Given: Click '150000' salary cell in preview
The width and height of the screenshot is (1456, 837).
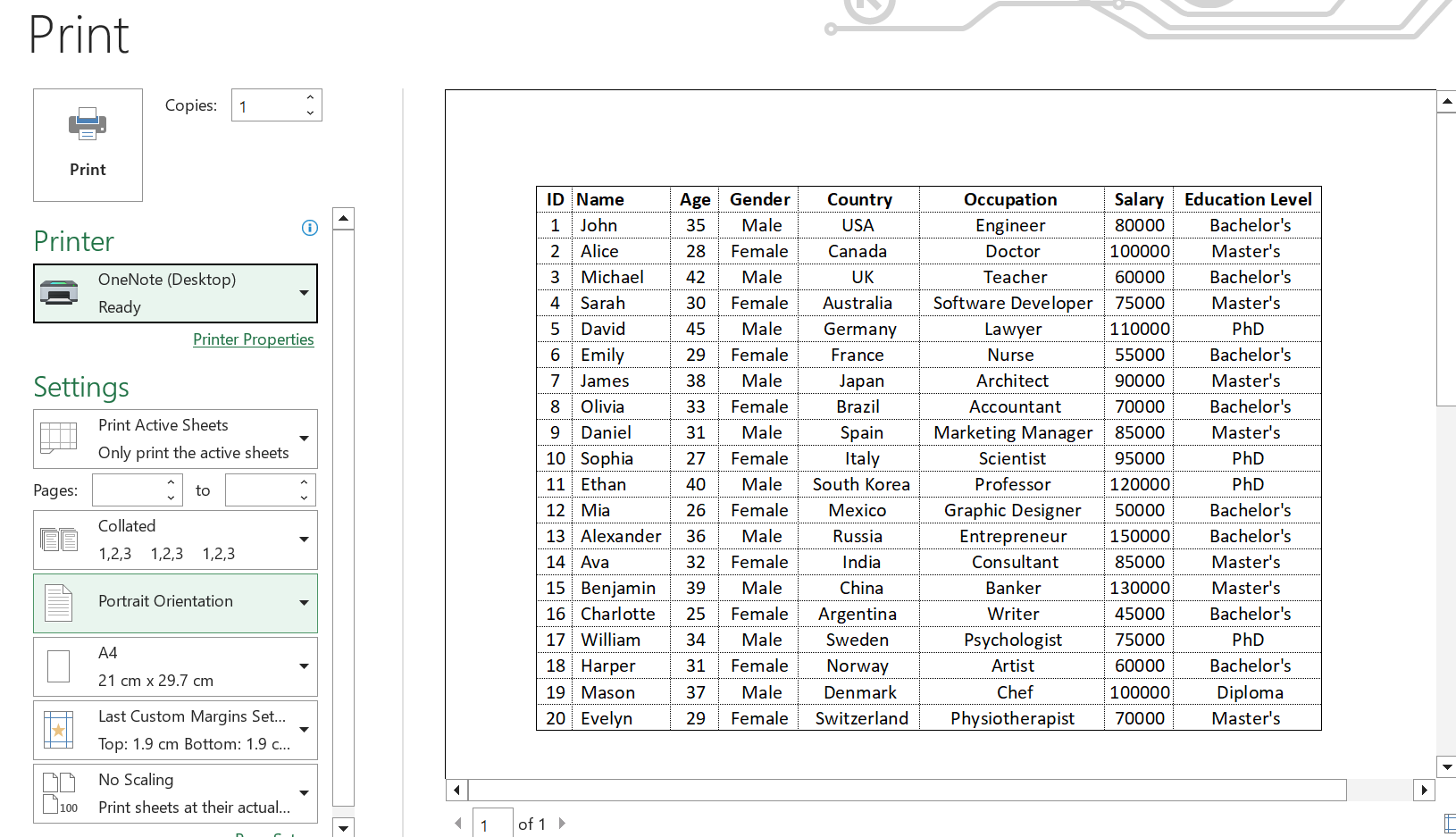Looking at the screenshot, I should (x=1140, y=536).
